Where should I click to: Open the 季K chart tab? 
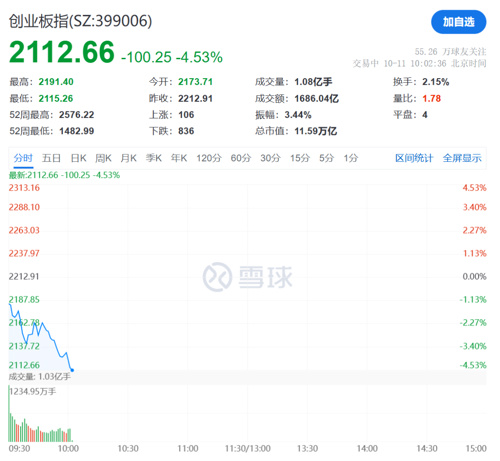(x=154, y=158)
